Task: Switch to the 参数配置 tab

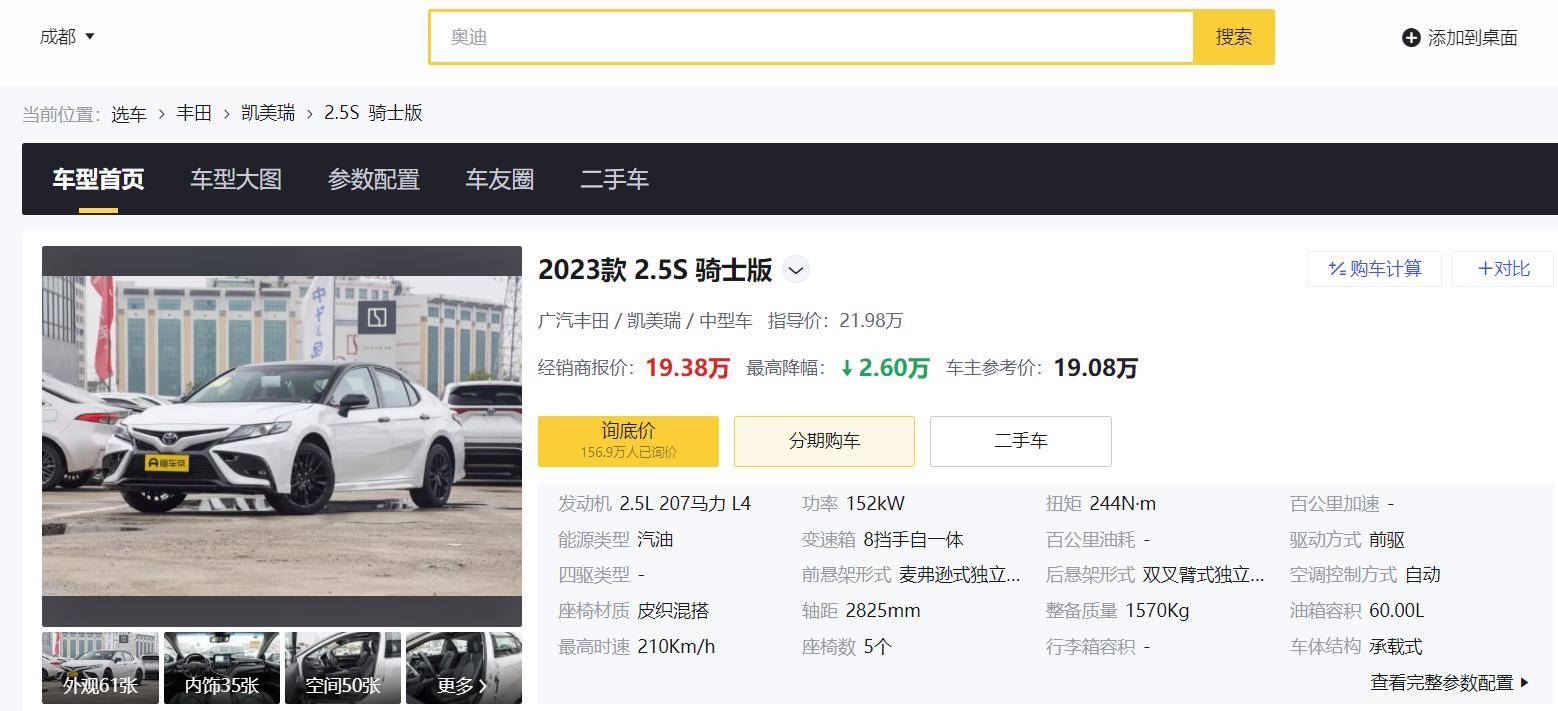Action: click(x=374, y=179)
